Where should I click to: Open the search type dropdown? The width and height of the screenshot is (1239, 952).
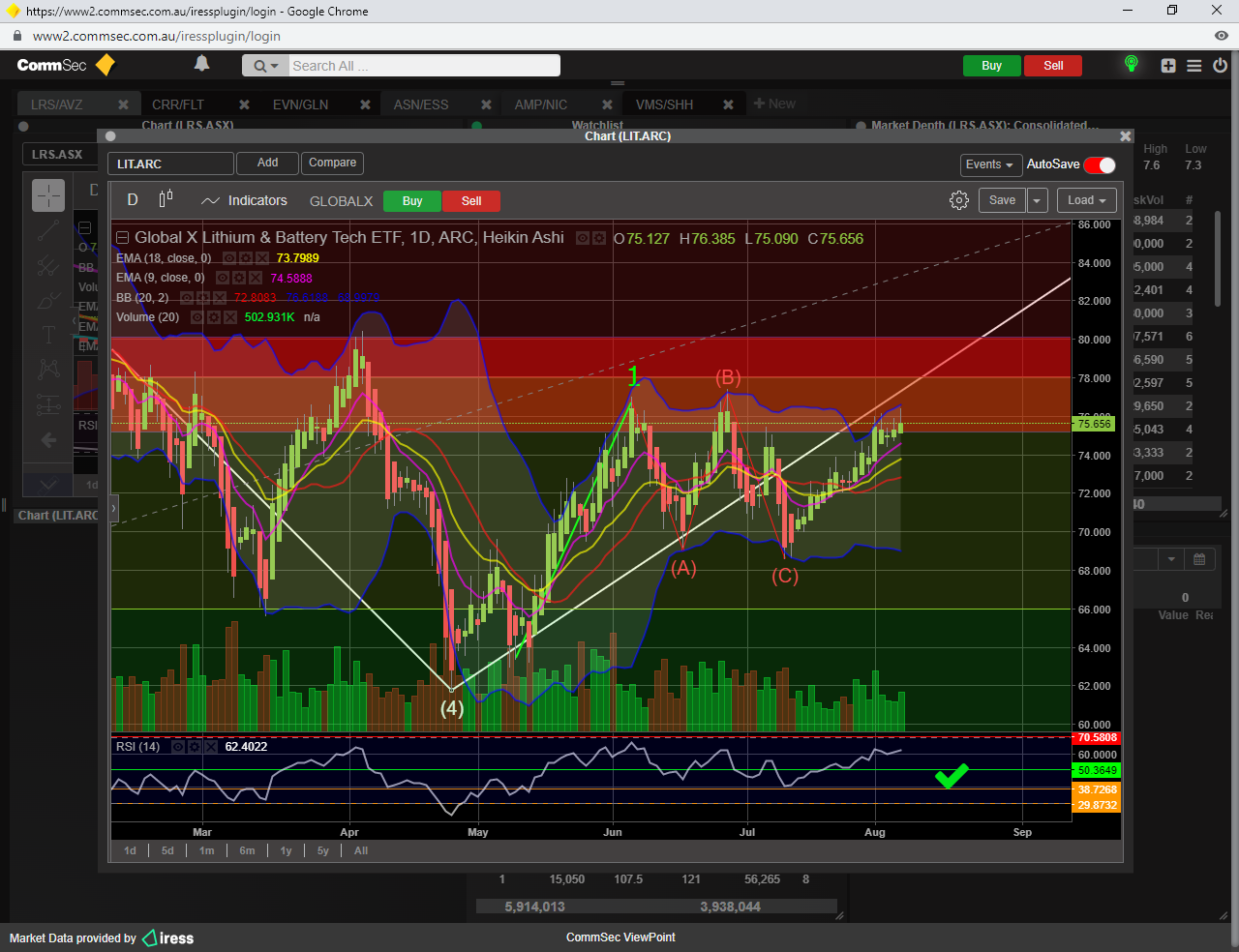pos(265,66)
